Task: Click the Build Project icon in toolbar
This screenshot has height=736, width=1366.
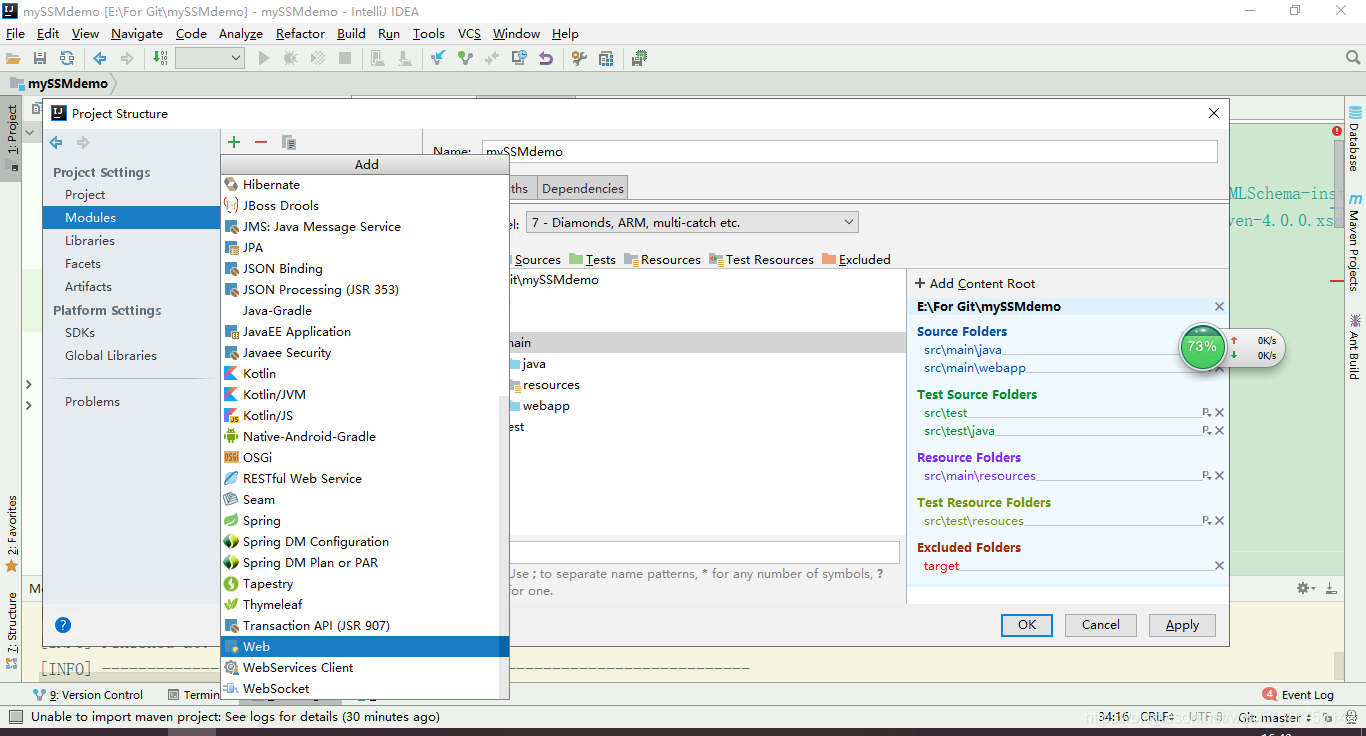Action: tap(161, 59)
